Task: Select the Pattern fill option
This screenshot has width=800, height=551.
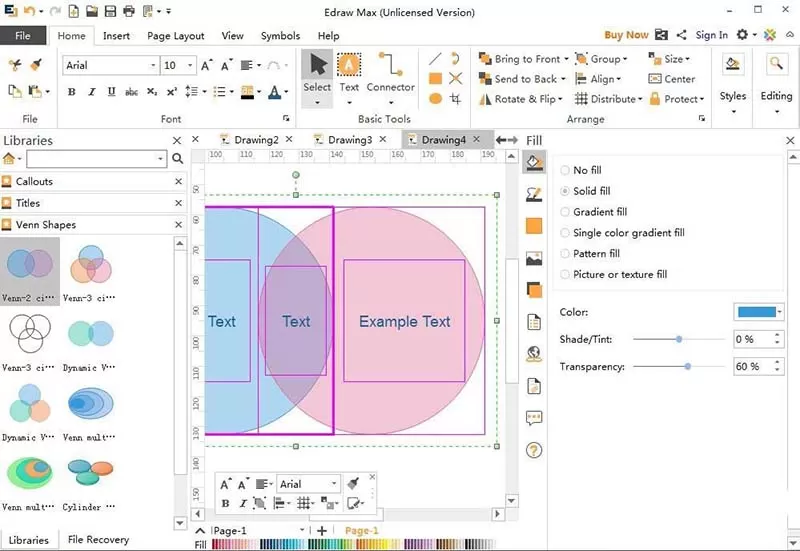Action: tap(590, 254)
